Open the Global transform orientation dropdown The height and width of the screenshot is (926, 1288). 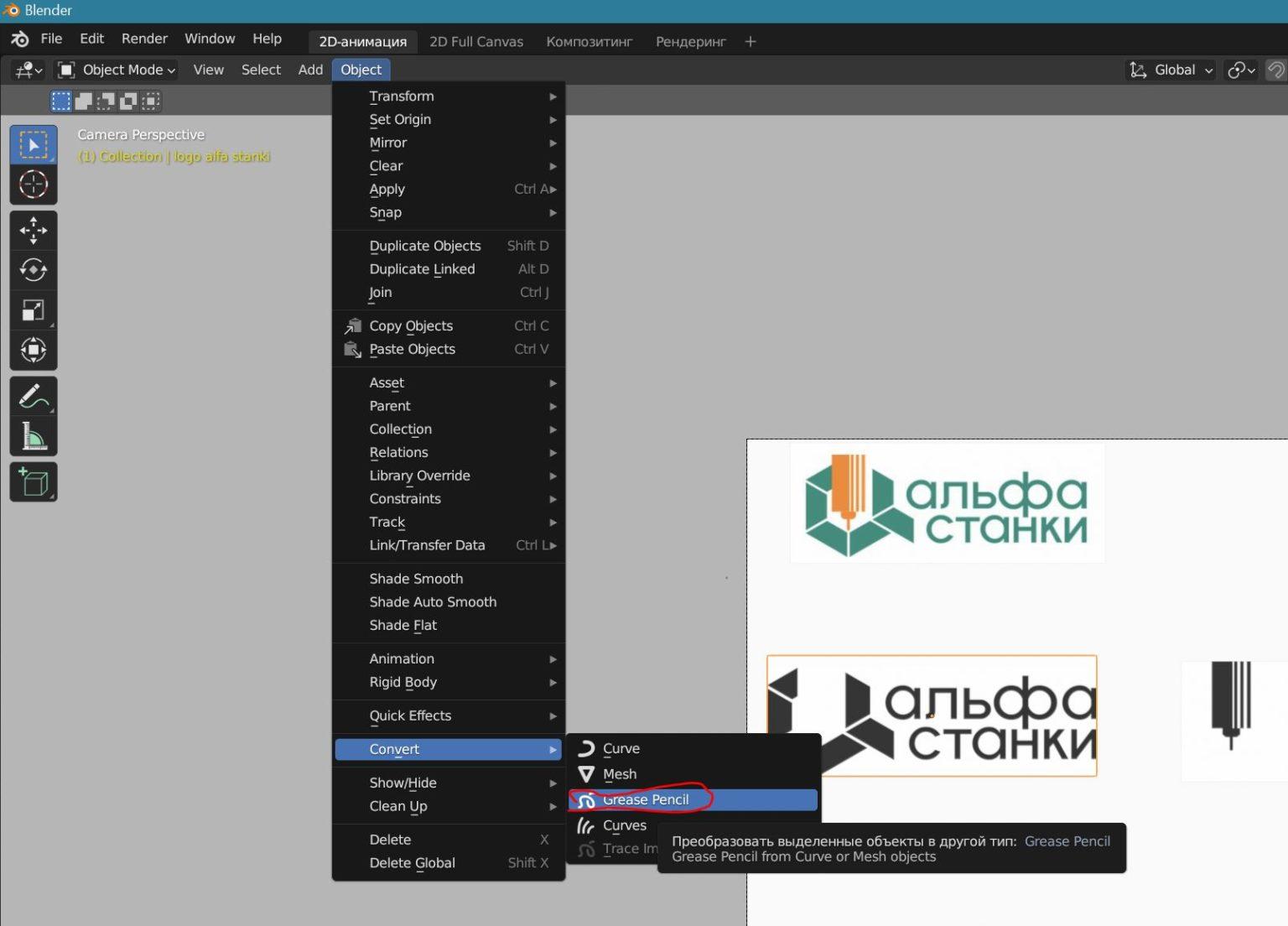pos(1171,70)
